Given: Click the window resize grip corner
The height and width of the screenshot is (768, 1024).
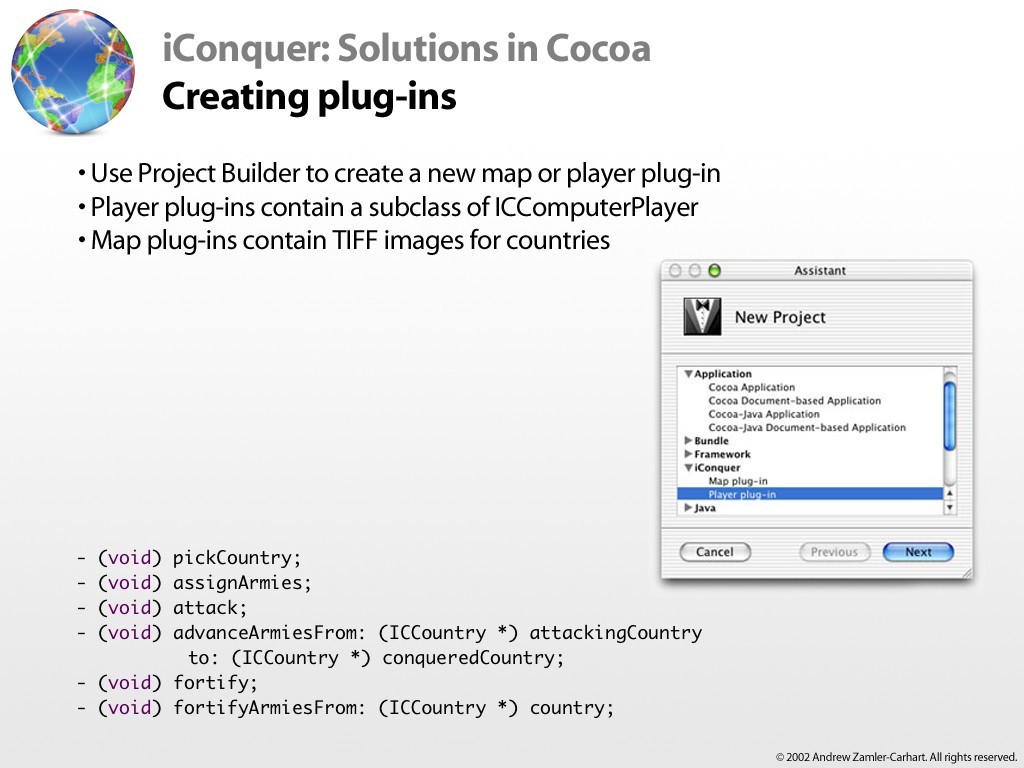Looking at the screenshot, I should pos(965,574).
